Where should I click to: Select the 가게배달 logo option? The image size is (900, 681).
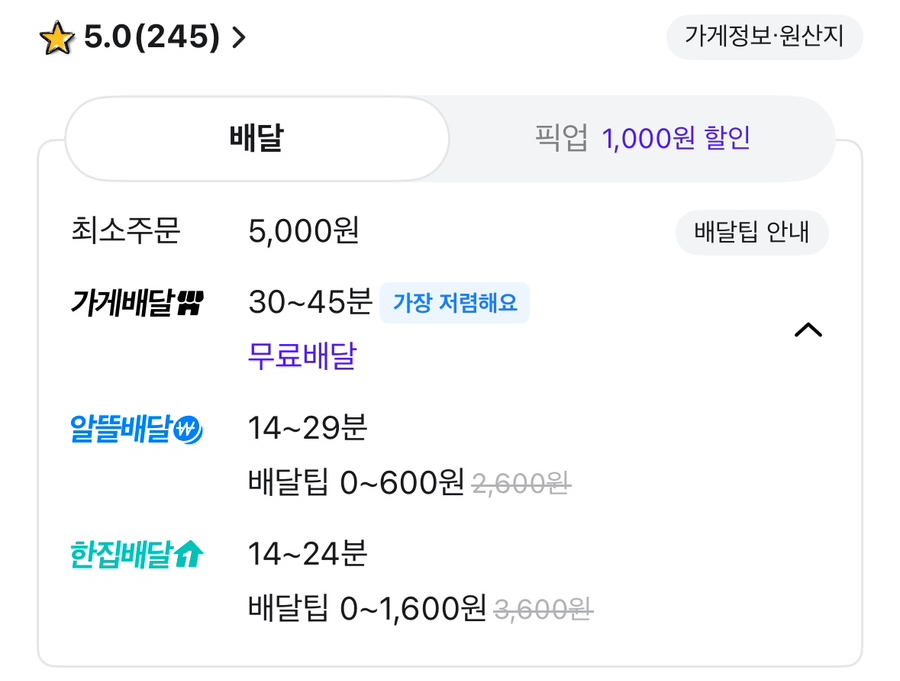pos(122,302)
